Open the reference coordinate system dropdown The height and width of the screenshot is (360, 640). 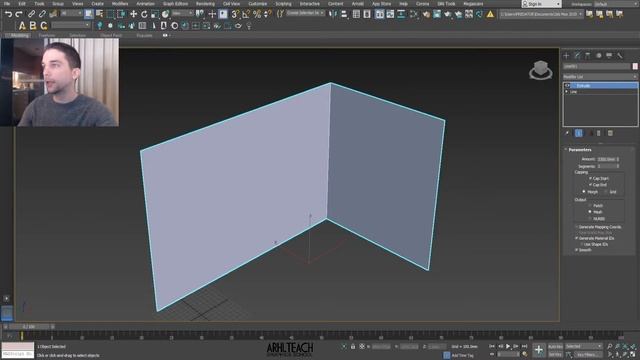[x=182, y=14]
